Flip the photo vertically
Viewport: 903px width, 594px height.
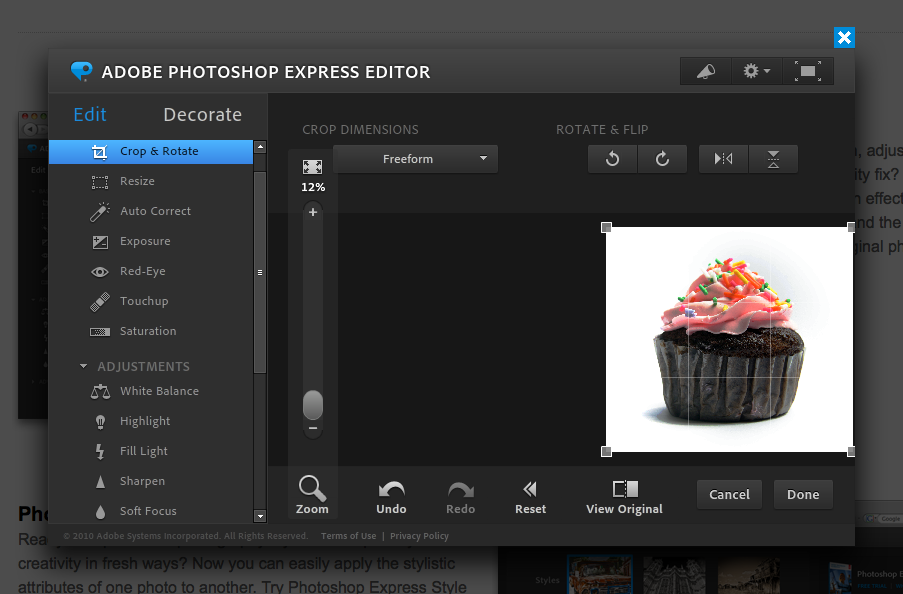coord(773,159)
